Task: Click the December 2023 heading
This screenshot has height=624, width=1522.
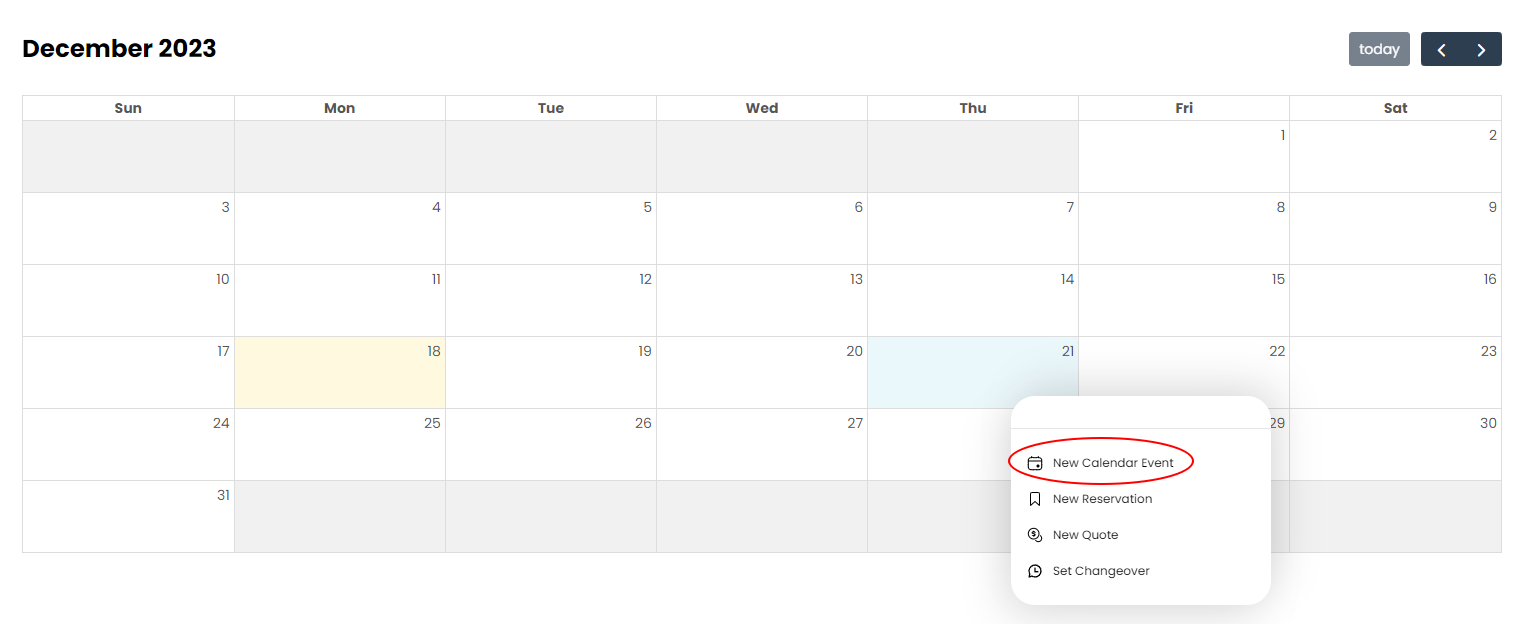Action: tap(119, 47)
